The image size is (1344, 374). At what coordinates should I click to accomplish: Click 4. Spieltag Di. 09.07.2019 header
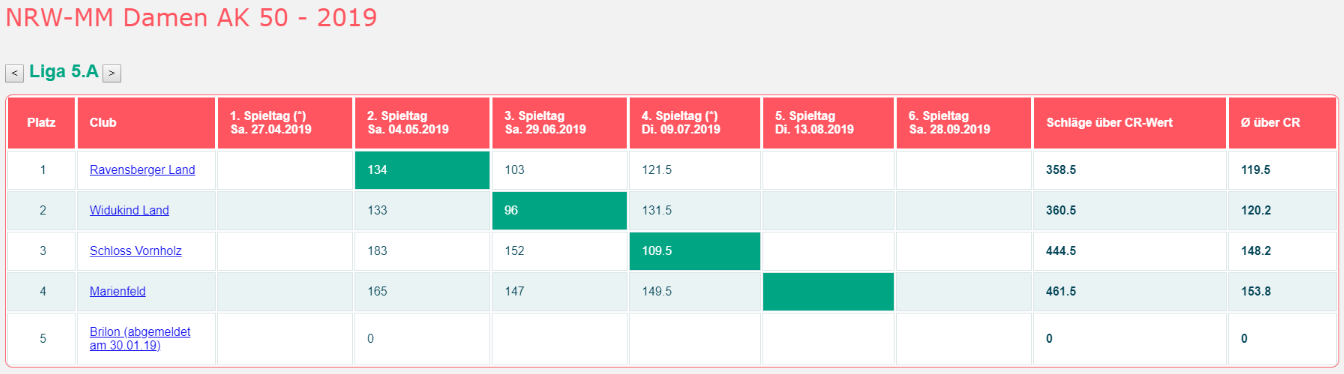coord(695,123)
